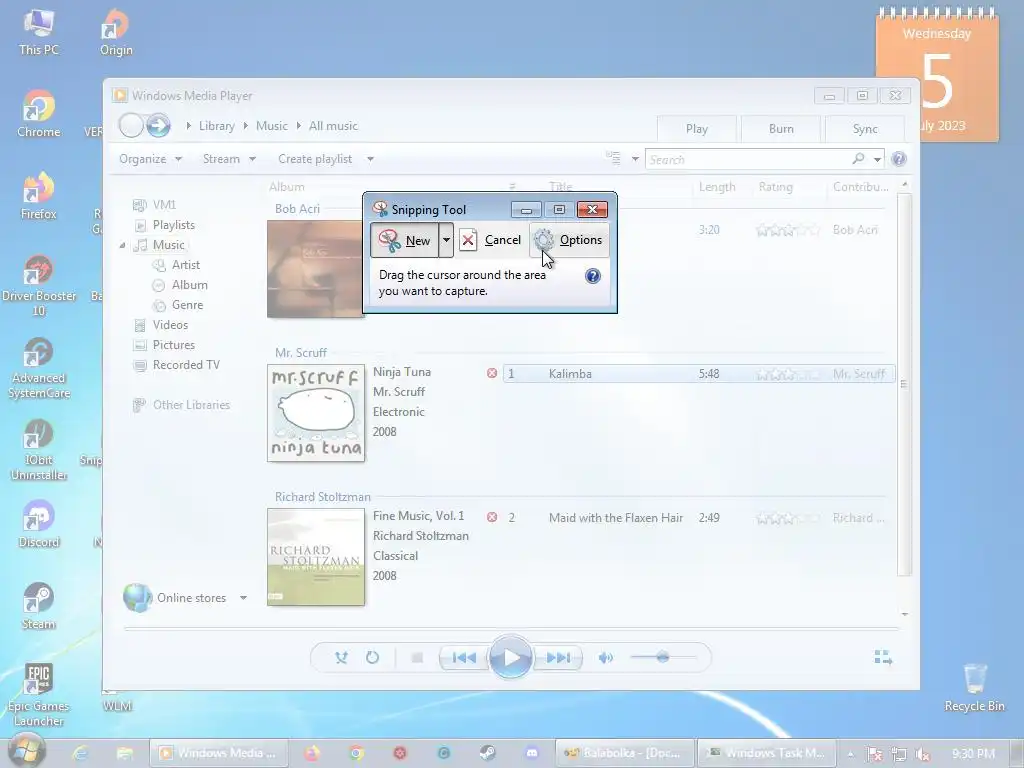Open Playlists in navigation pane
1024x768 pixels.
click(165, 225)
